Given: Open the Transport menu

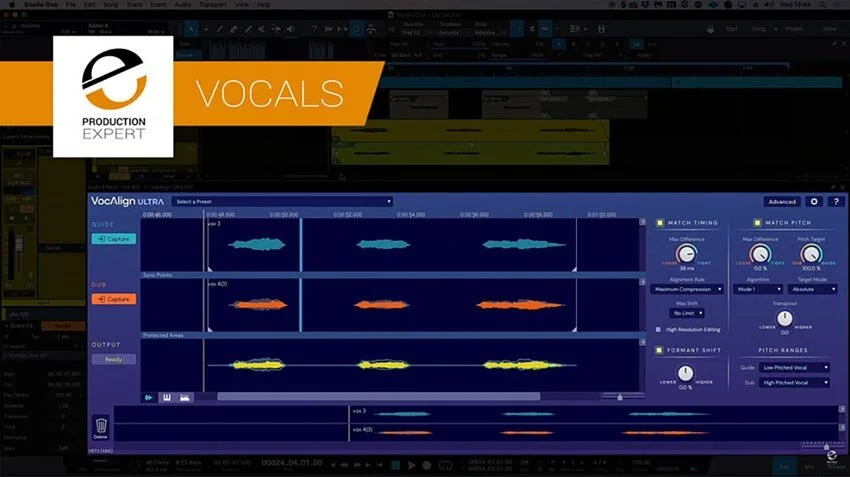Looking at the screenshot, I should pos(212,4).
